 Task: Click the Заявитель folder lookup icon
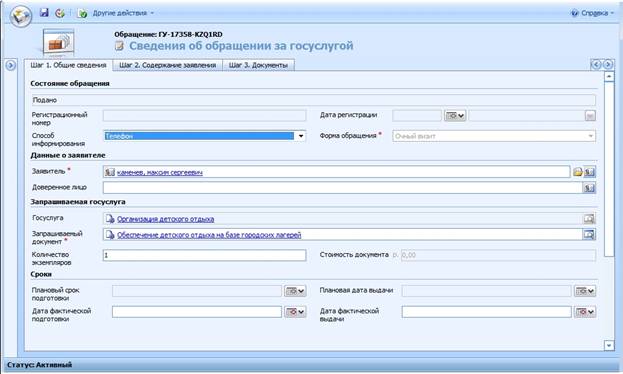[x=578, y=172]
